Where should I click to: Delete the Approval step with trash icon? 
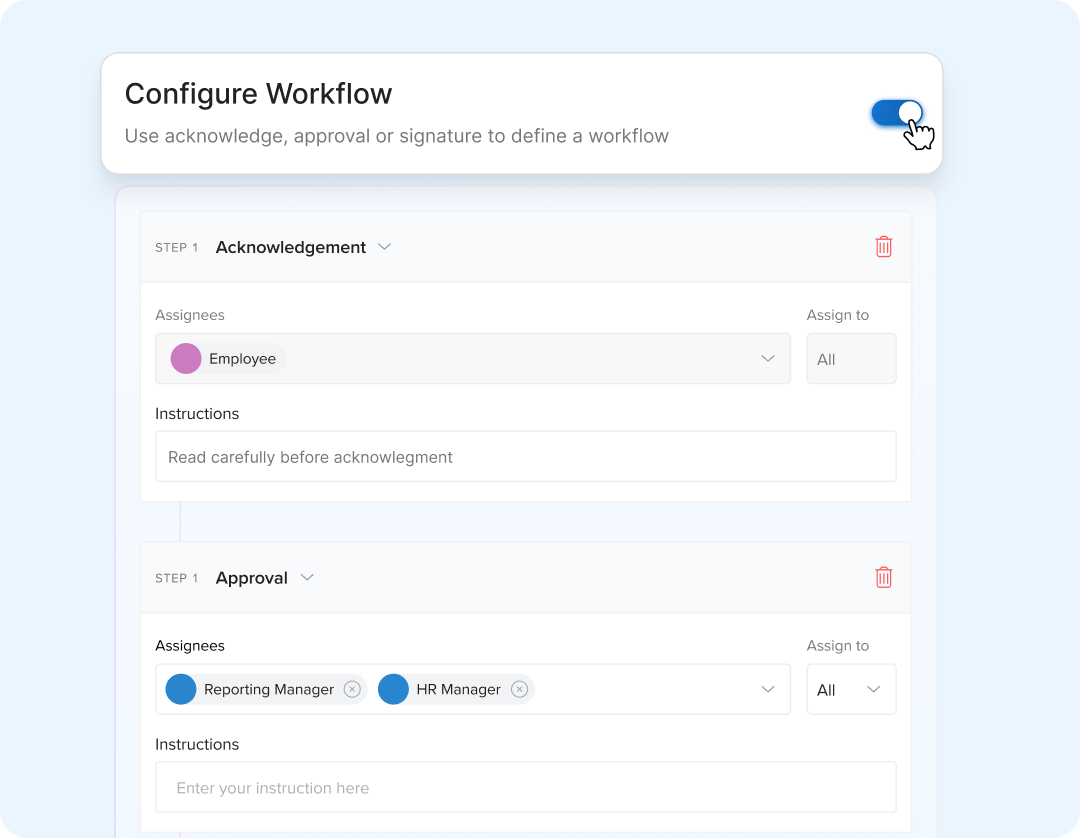click(884, 577)
